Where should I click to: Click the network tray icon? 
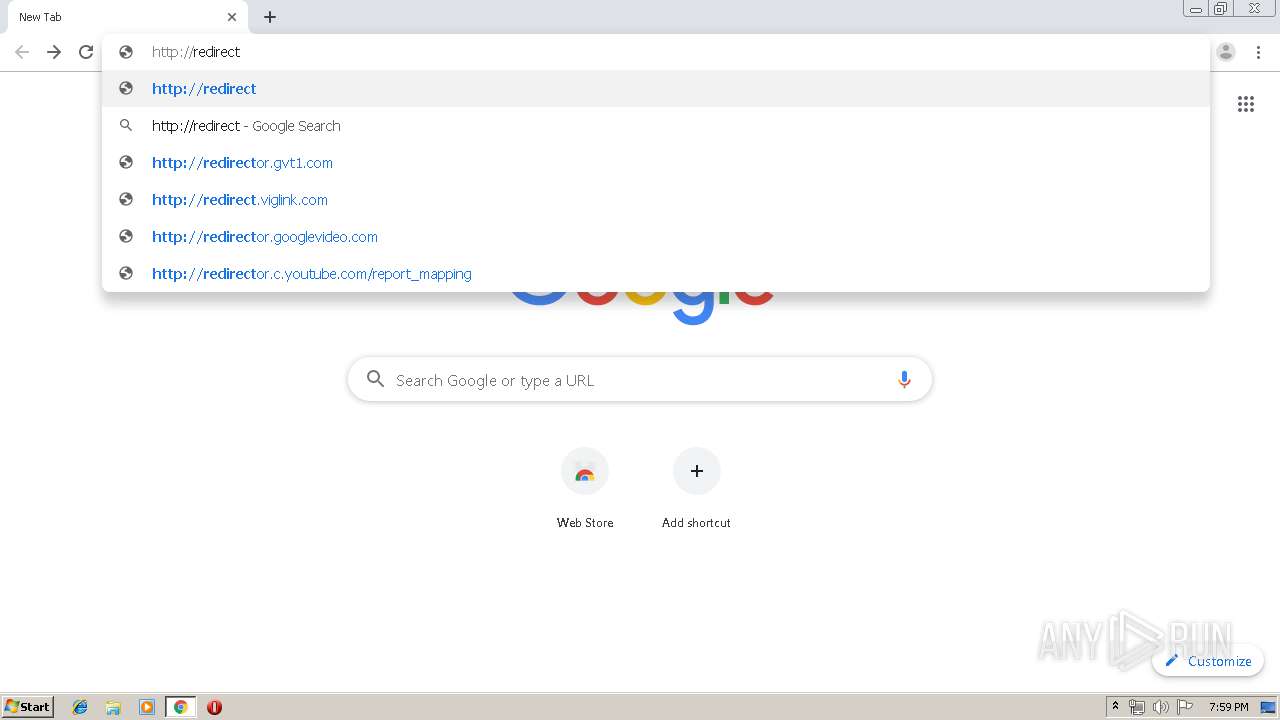(x=1137, y=707)
